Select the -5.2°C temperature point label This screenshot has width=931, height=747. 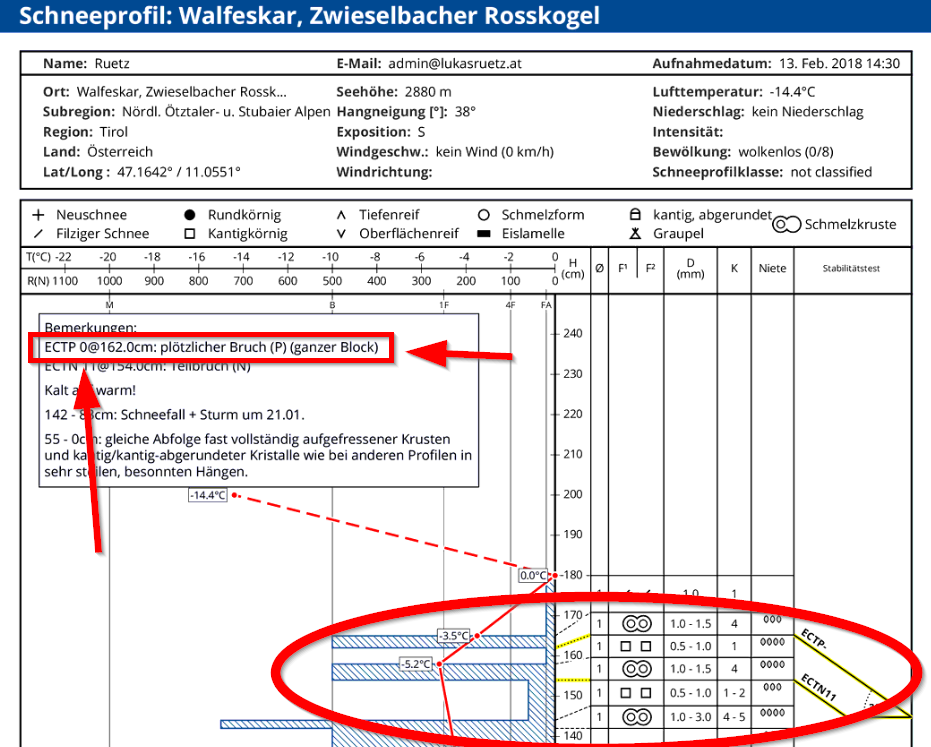point(417,664)
